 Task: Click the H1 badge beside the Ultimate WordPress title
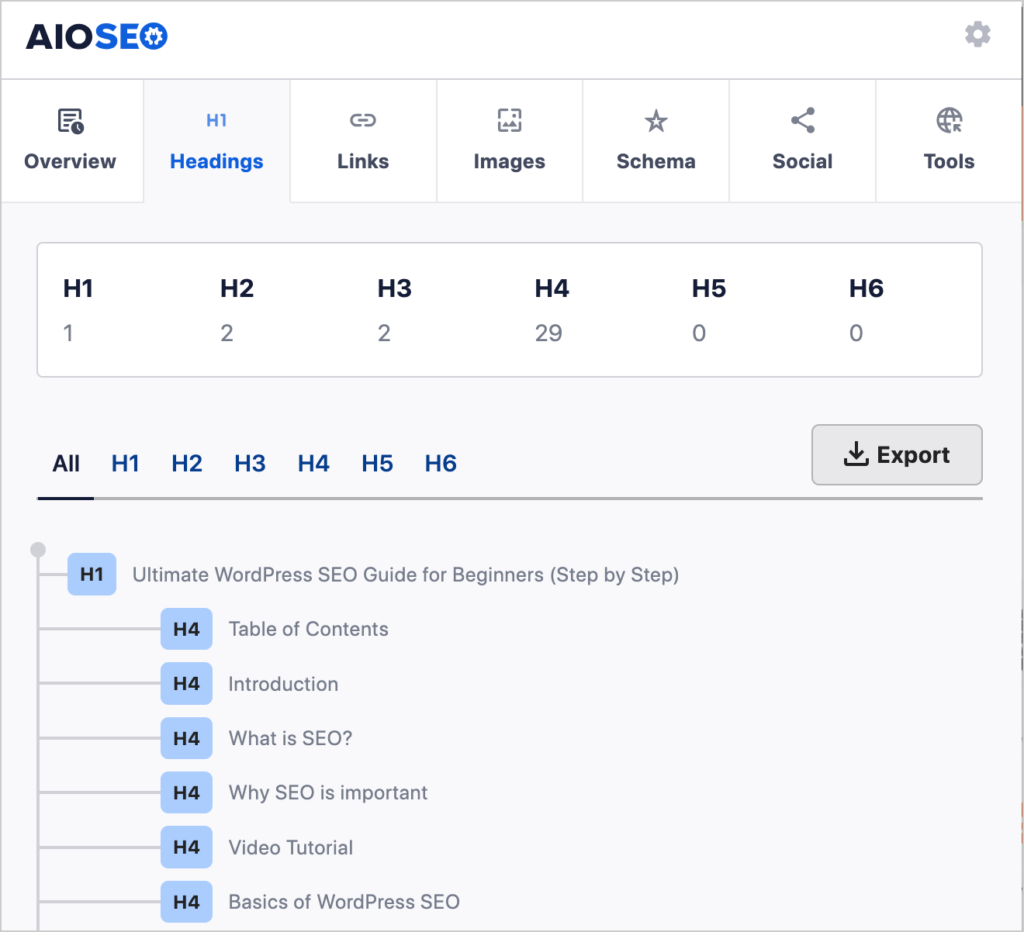[92, 574]
